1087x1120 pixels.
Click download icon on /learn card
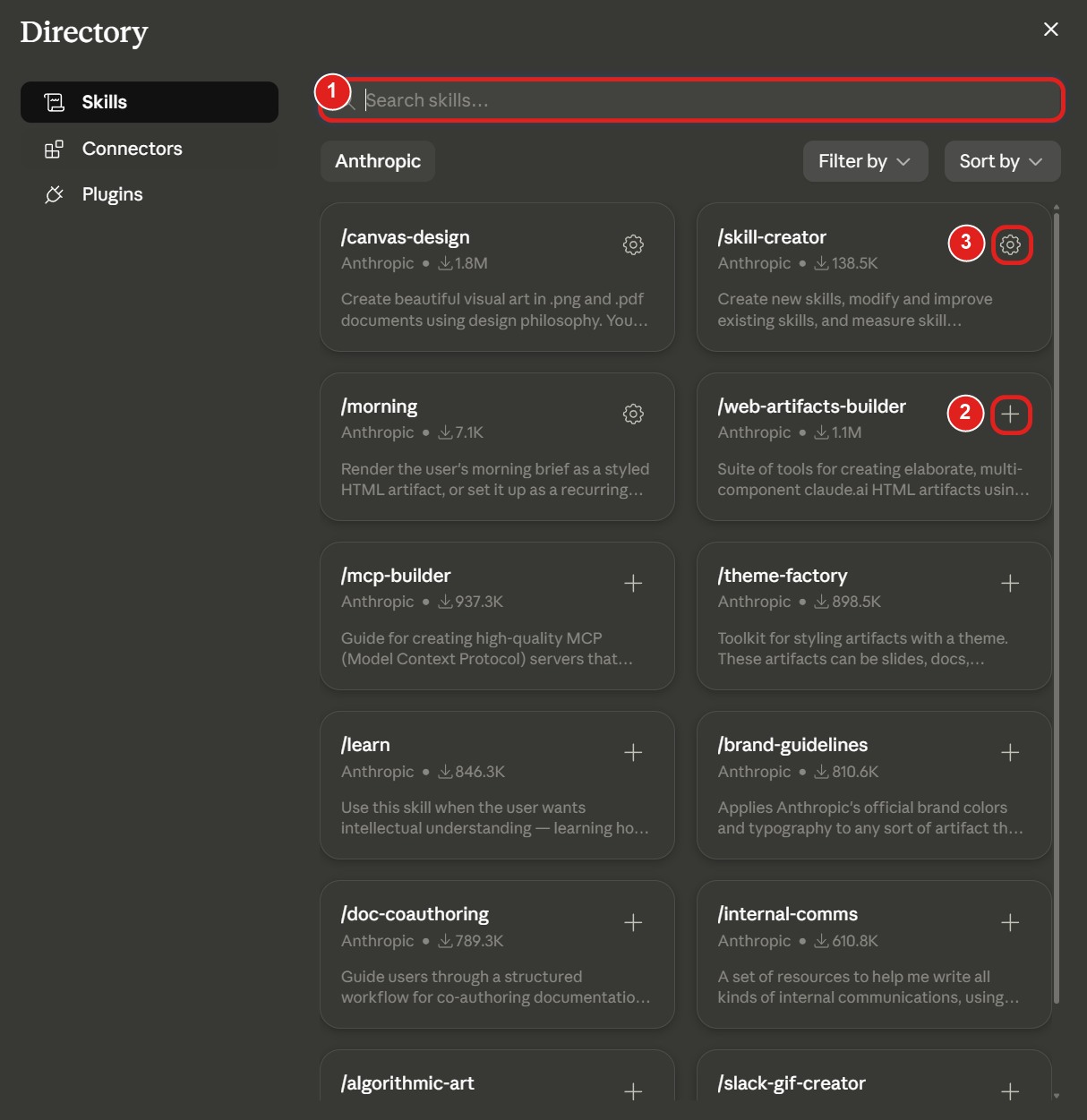pos(445,772)
